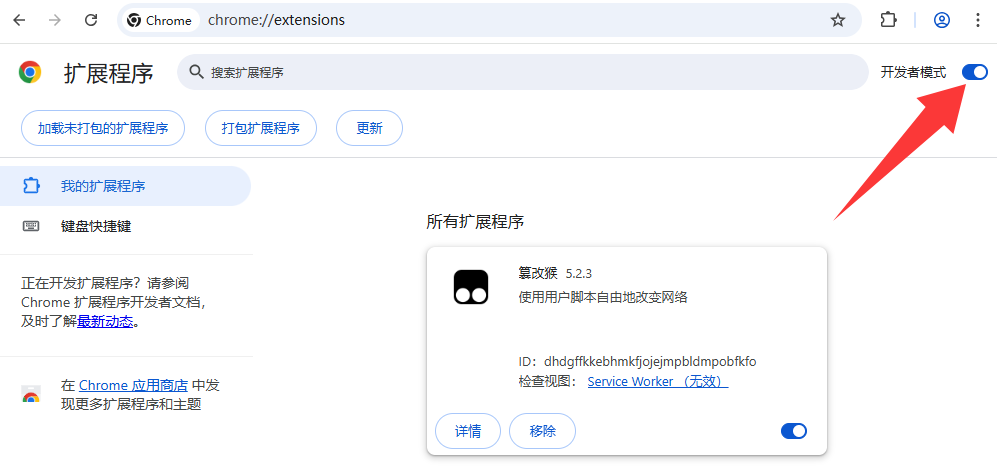Click the 篡改猴 extension icon
The width and height of the screenshot is (997, 468).
click(471, 287)
